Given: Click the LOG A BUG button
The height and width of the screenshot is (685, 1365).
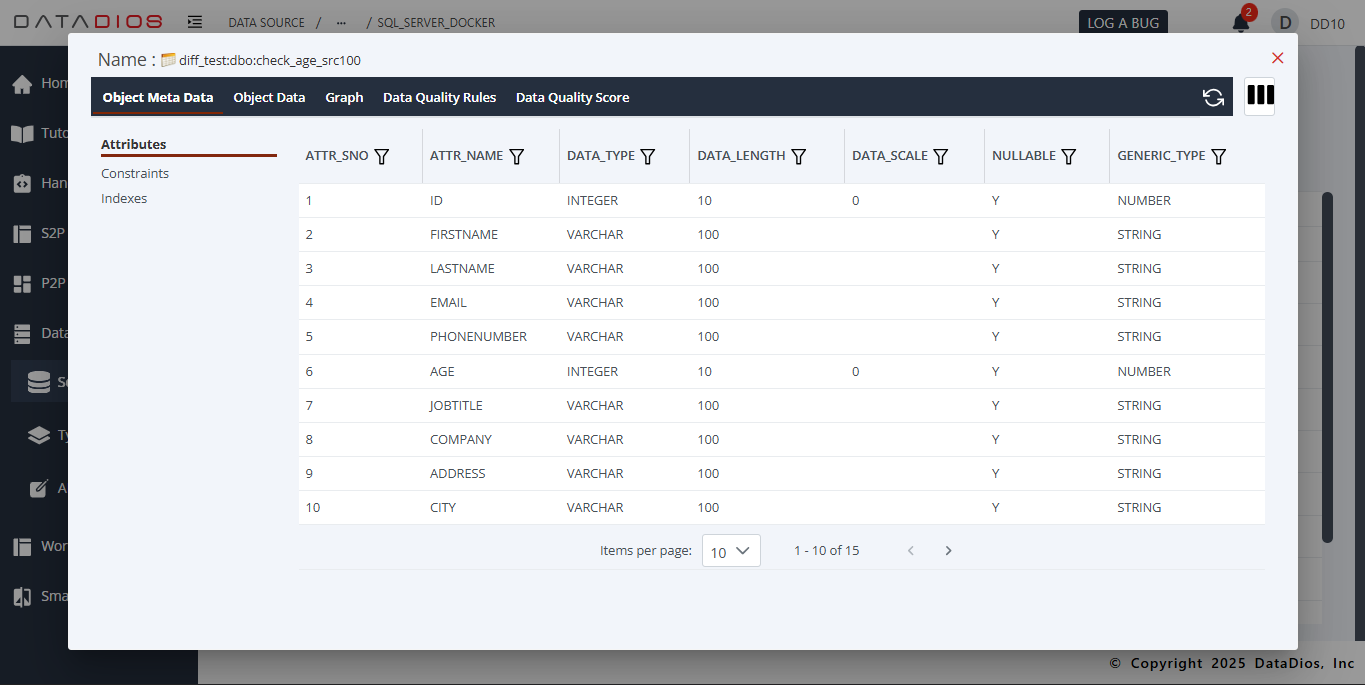Looking at the screenshot, I should 1122,21.
